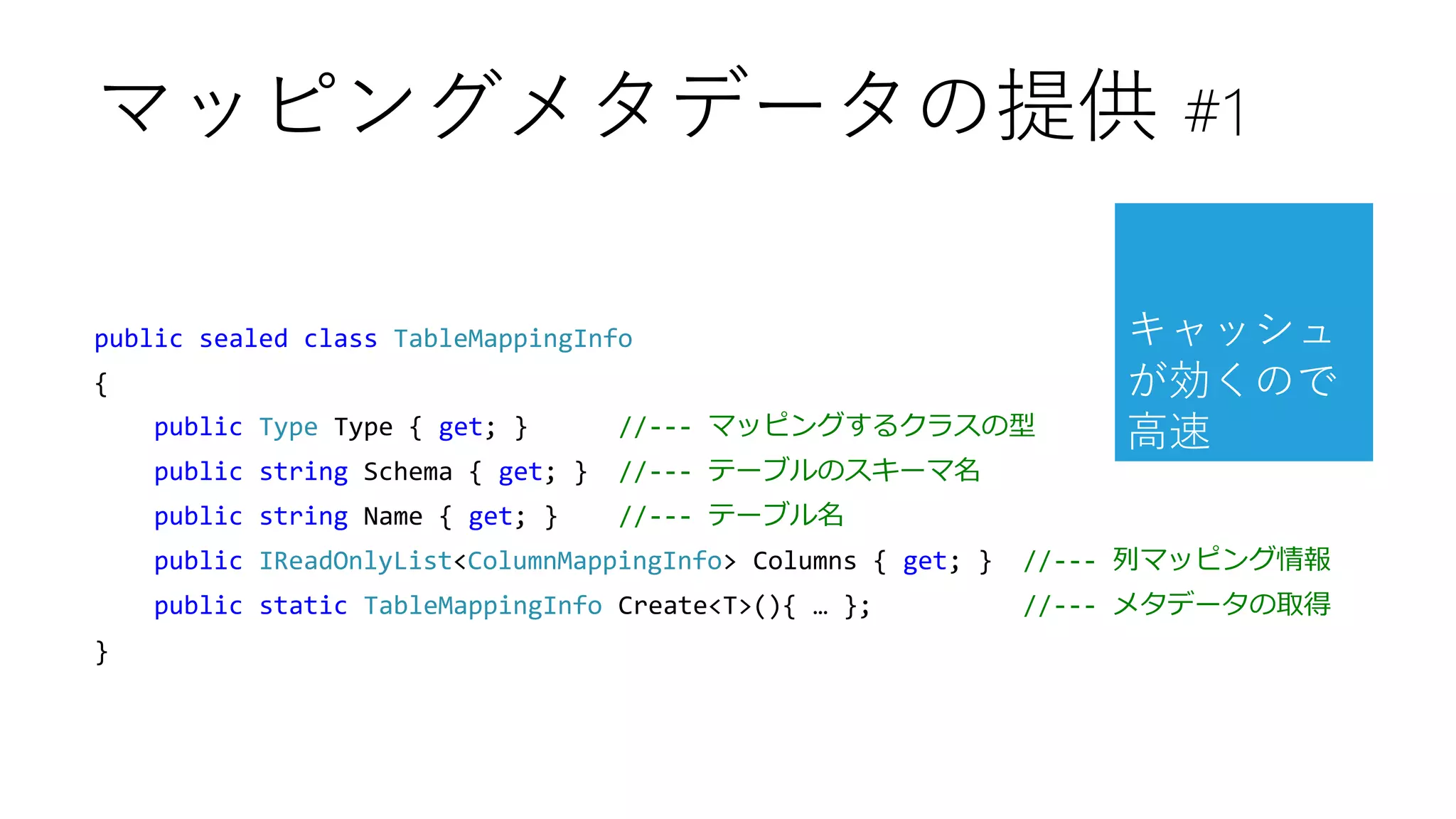Click the 'public sealed class' keywords

[235, 338]
